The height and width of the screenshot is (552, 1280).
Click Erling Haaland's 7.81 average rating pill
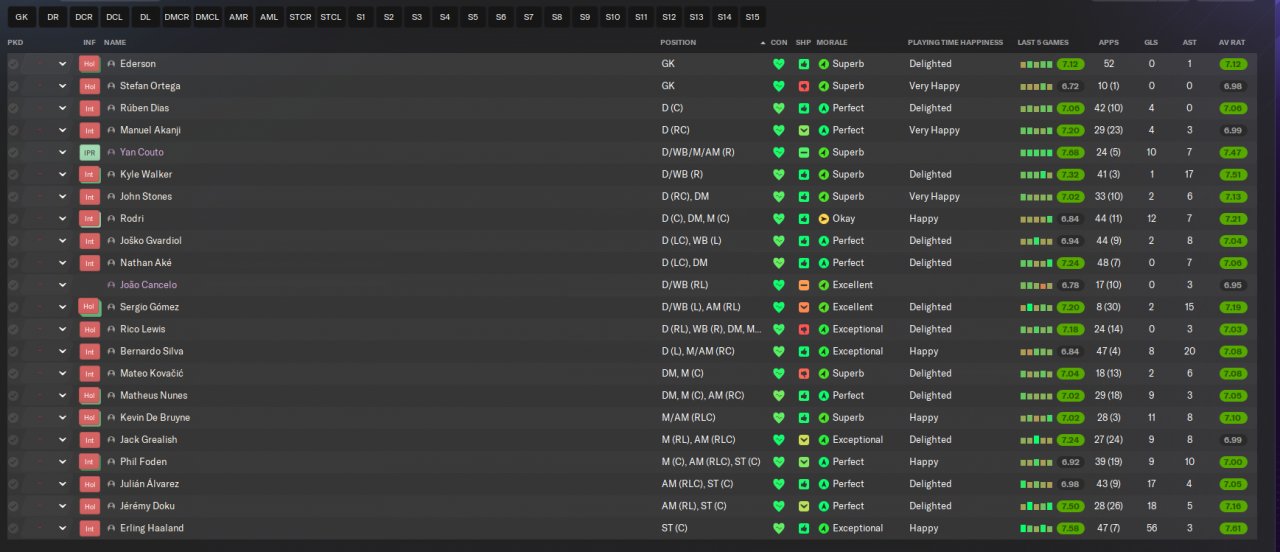(x=1233, y=528)
